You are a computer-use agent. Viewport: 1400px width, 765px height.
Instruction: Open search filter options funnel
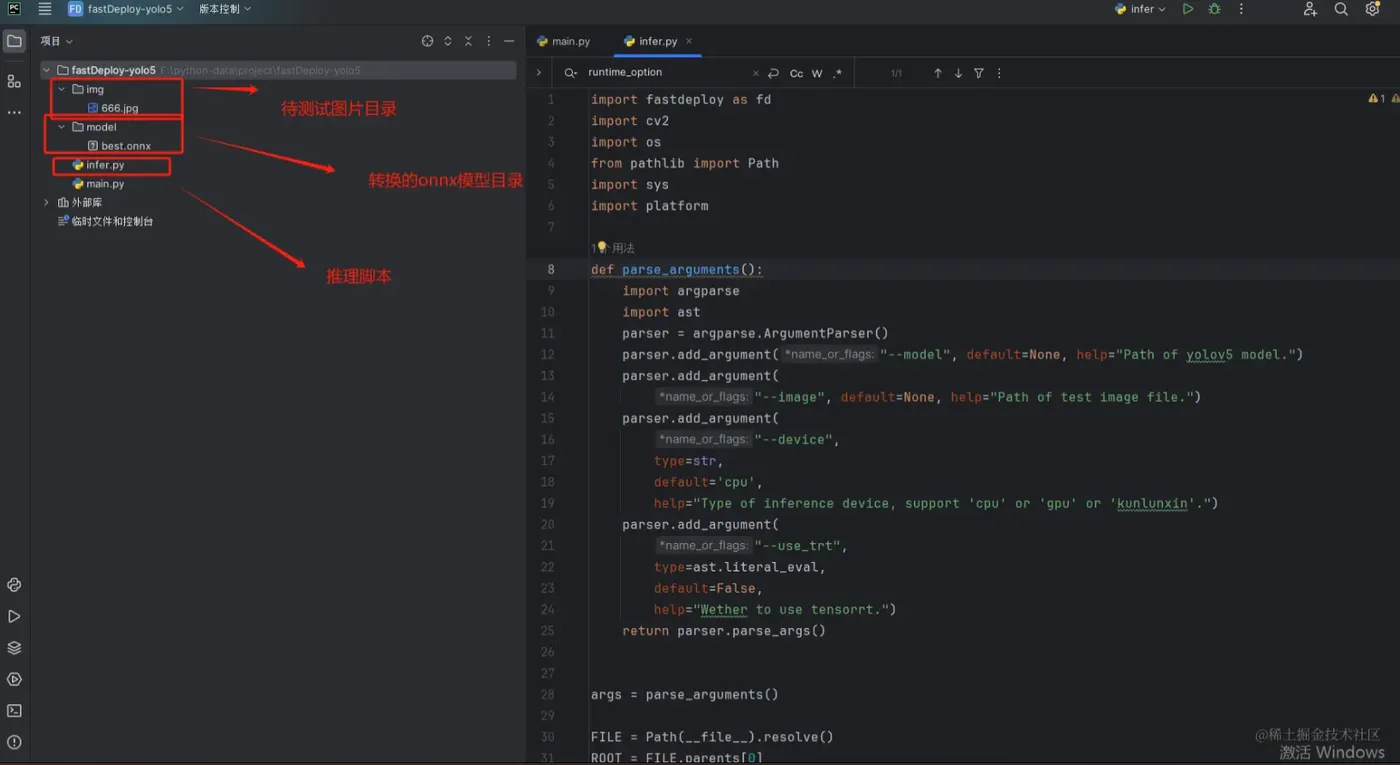click(979, 73)
